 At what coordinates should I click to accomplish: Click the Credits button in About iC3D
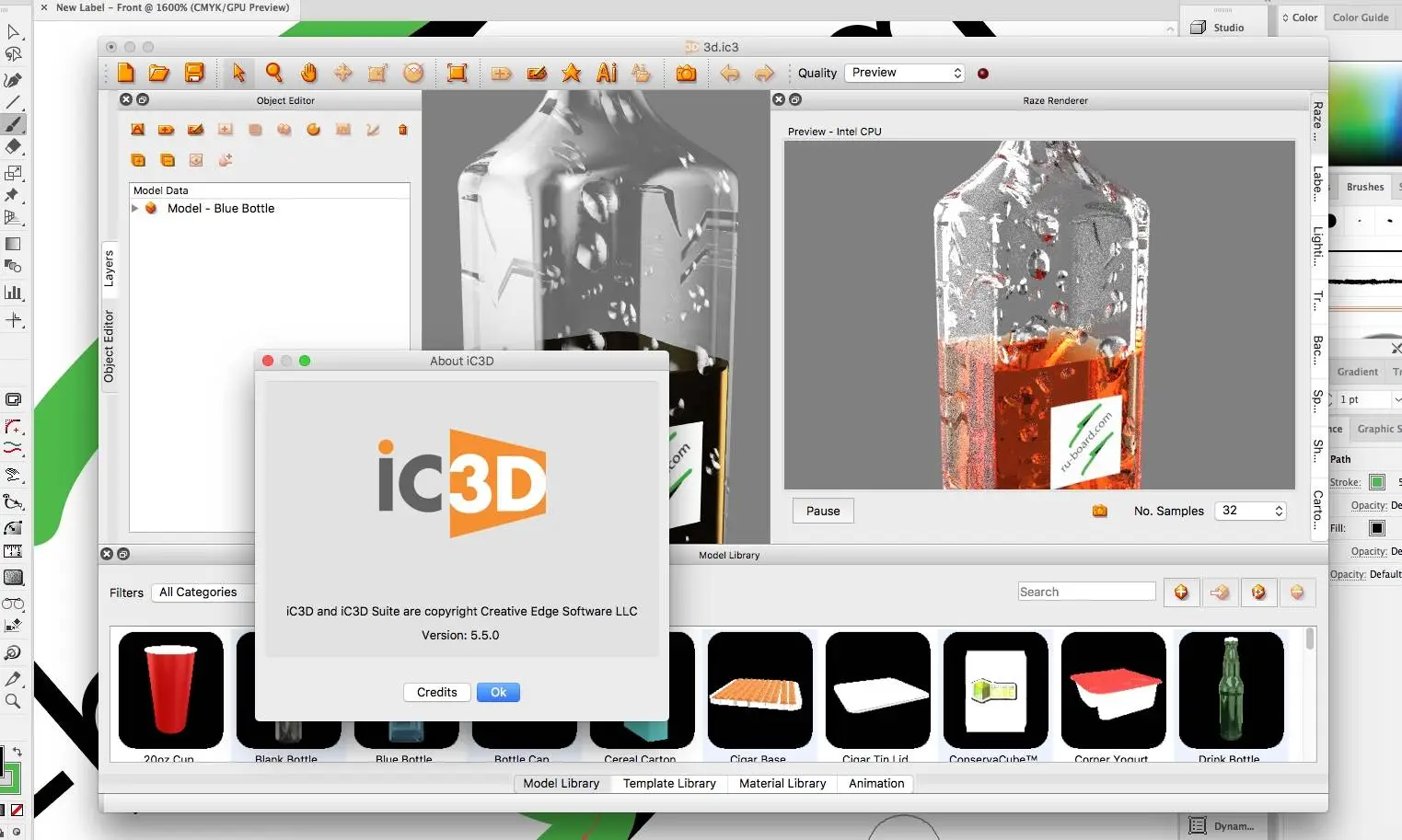tap(436, 693)
